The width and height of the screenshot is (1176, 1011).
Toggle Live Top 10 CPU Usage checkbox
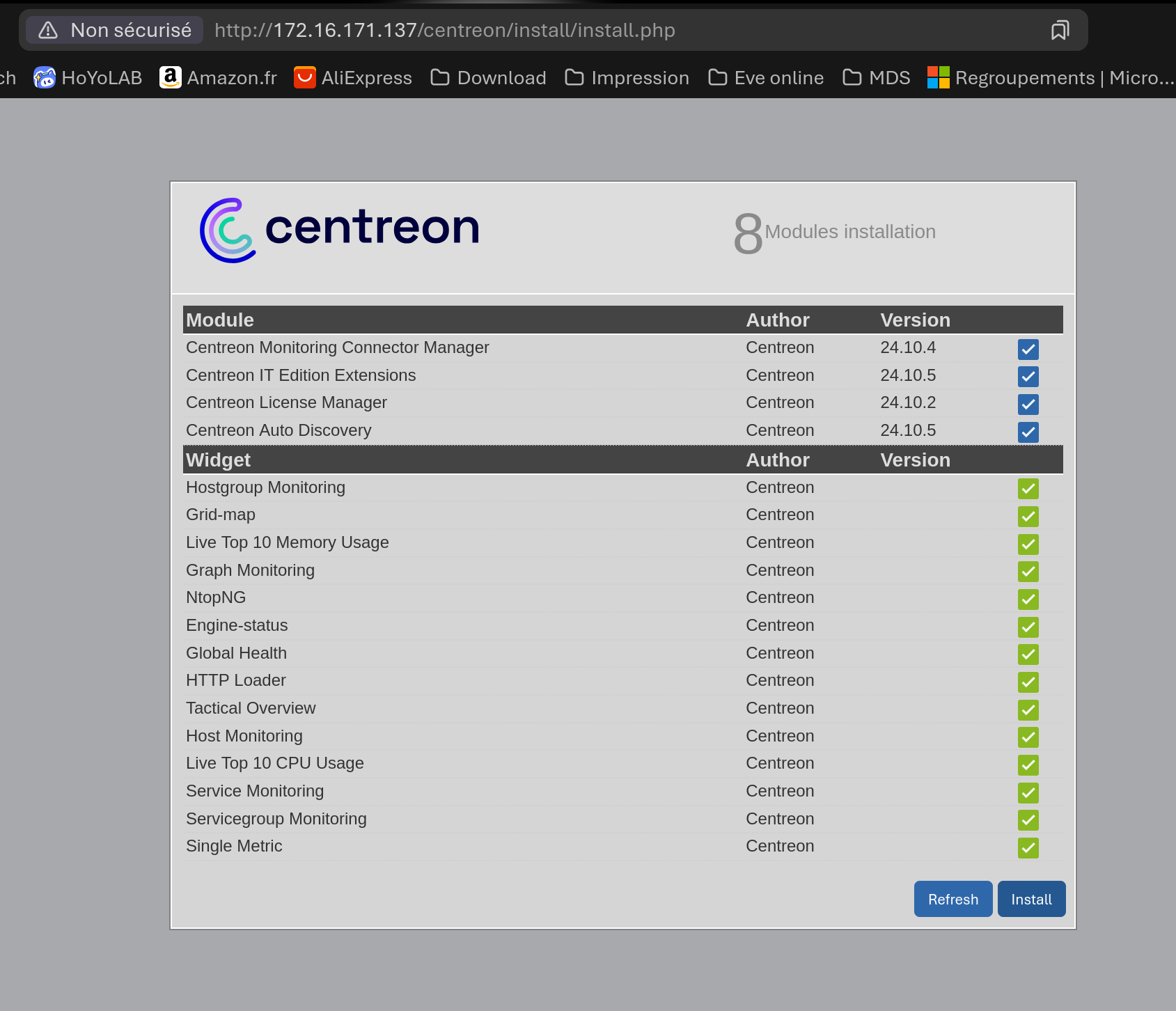[1028, 765]
